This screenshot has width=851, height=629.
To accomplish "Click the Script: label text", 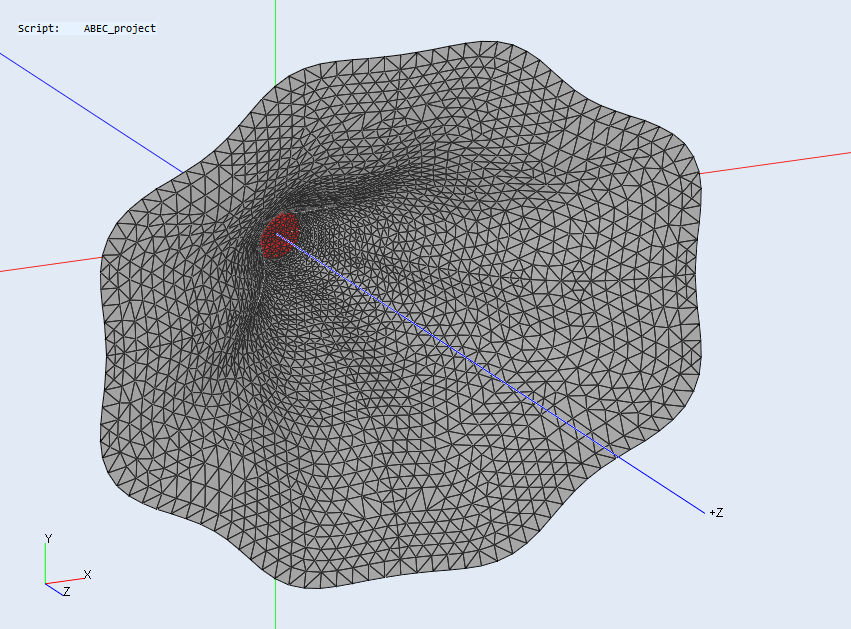I will 39,29.
